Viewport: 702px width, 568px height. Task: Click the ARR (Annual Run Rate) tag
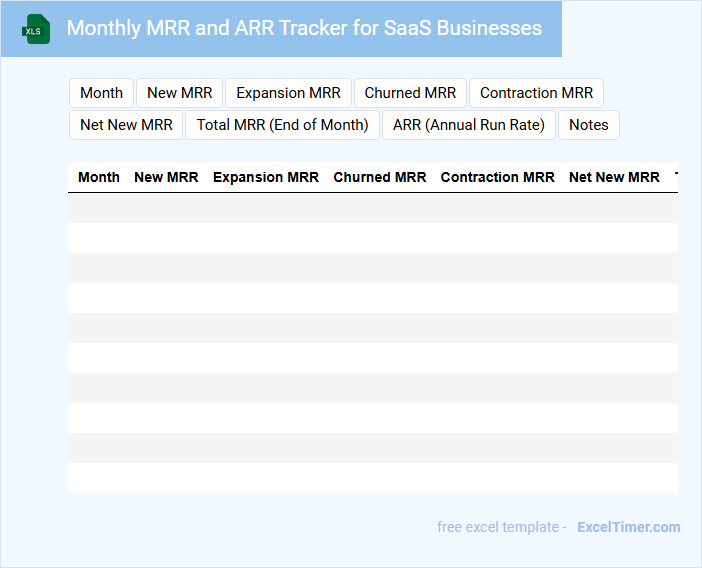pyautogui.click(x=469, y=125)
